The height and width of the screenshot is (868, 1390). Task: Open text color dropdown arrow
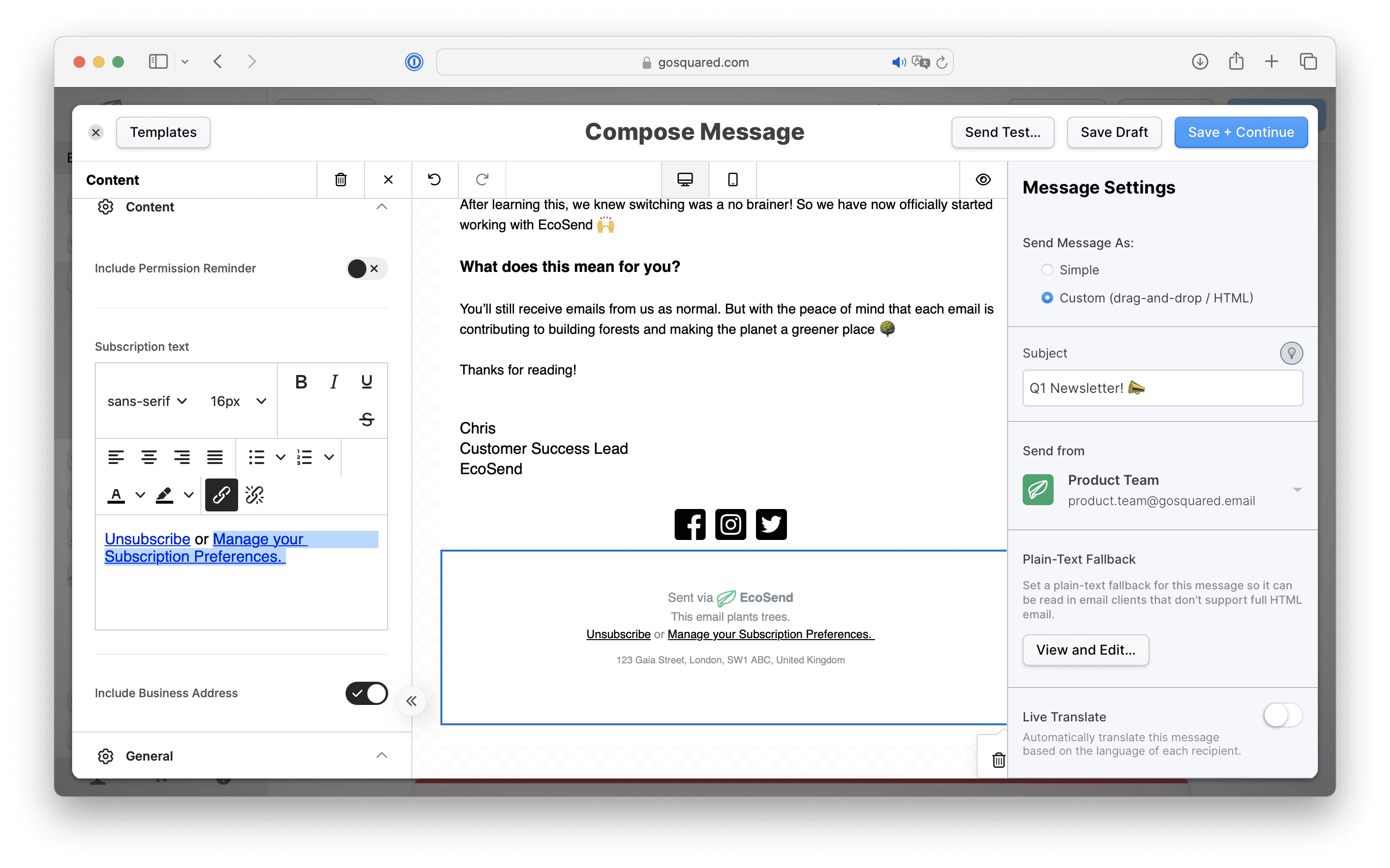[140, 495]
